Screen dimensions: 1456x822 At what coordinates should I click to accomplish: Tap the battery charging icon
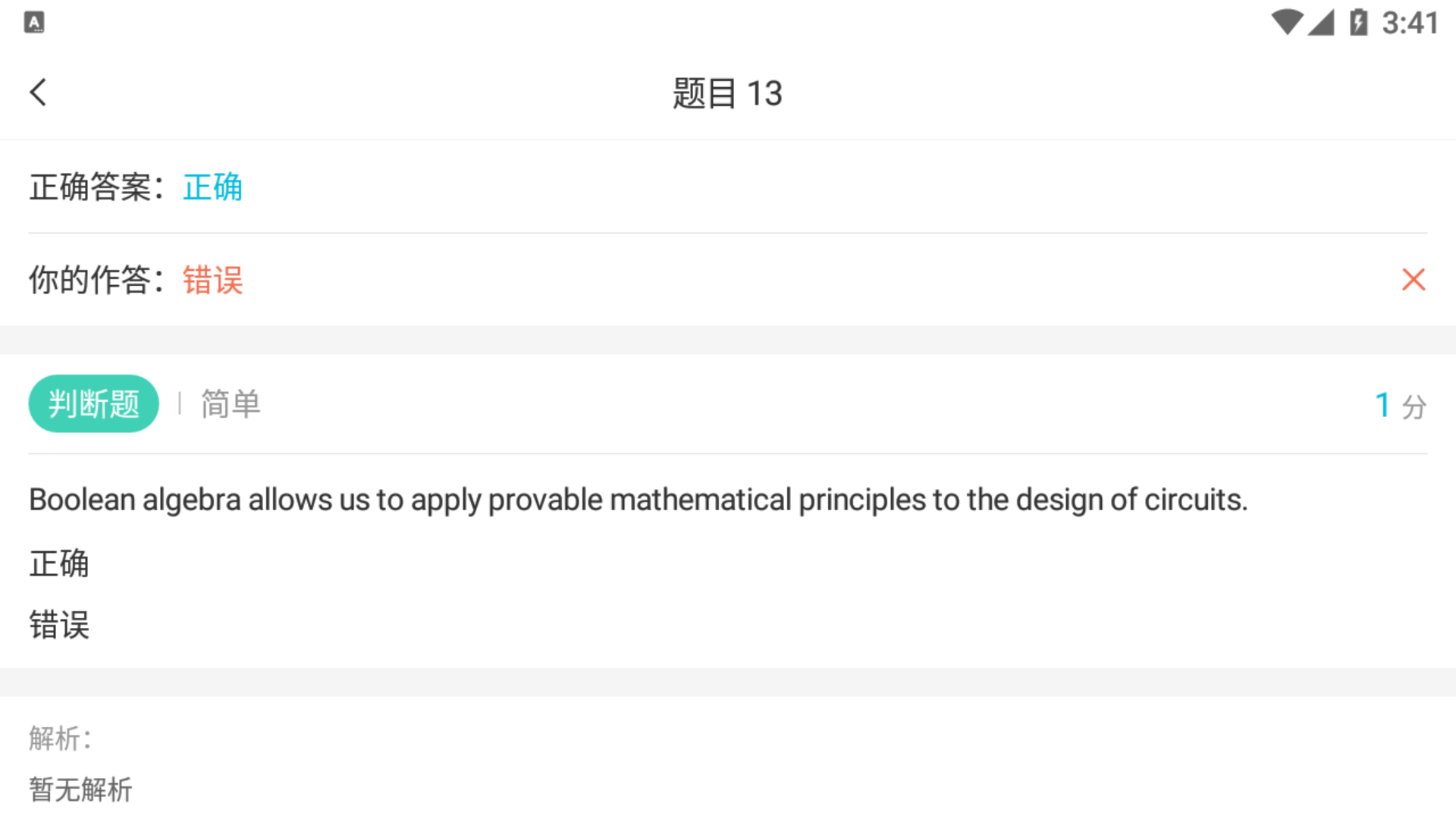[x=1358, y=23]
